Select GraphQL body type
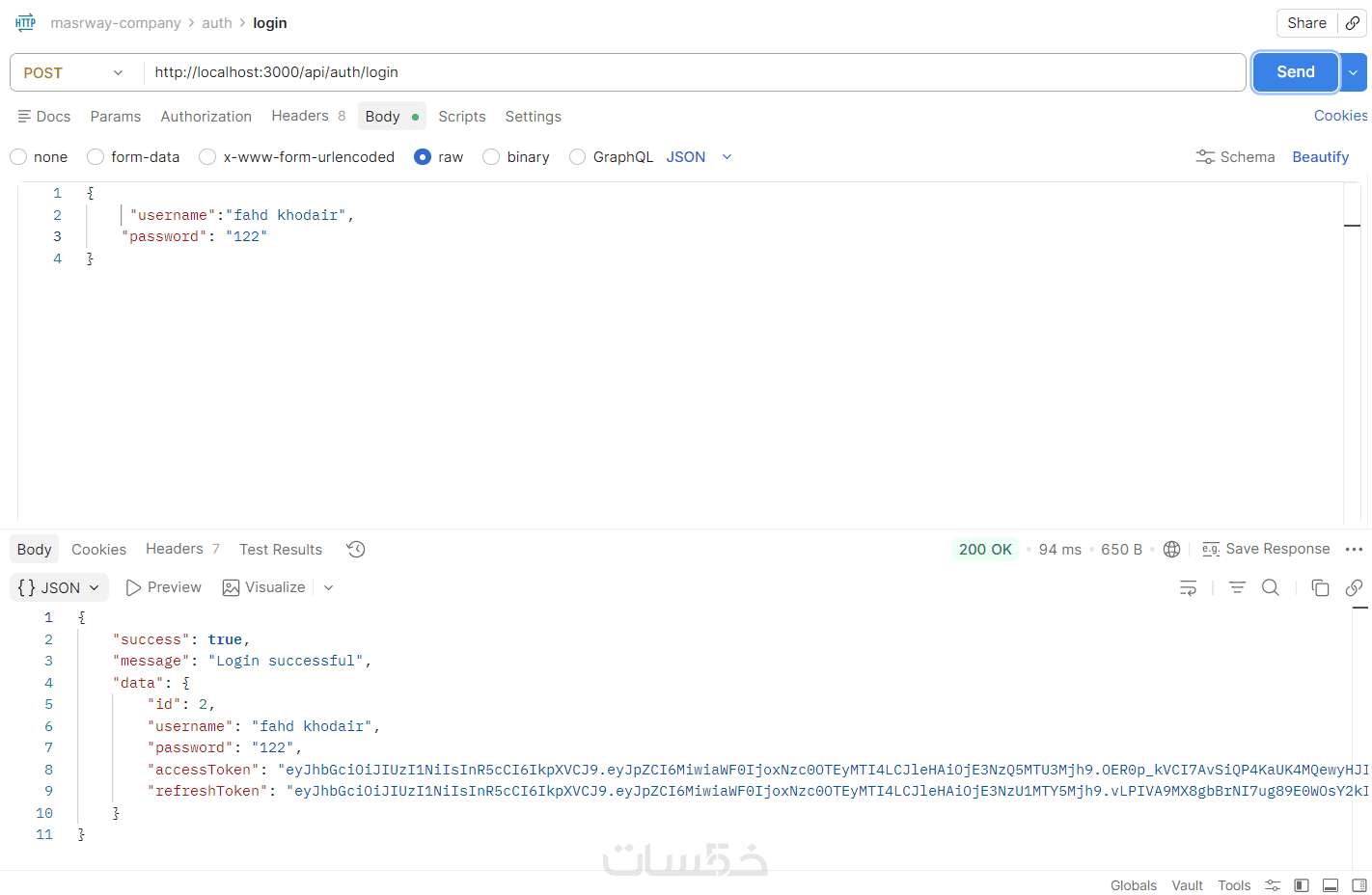 point(577,157)
